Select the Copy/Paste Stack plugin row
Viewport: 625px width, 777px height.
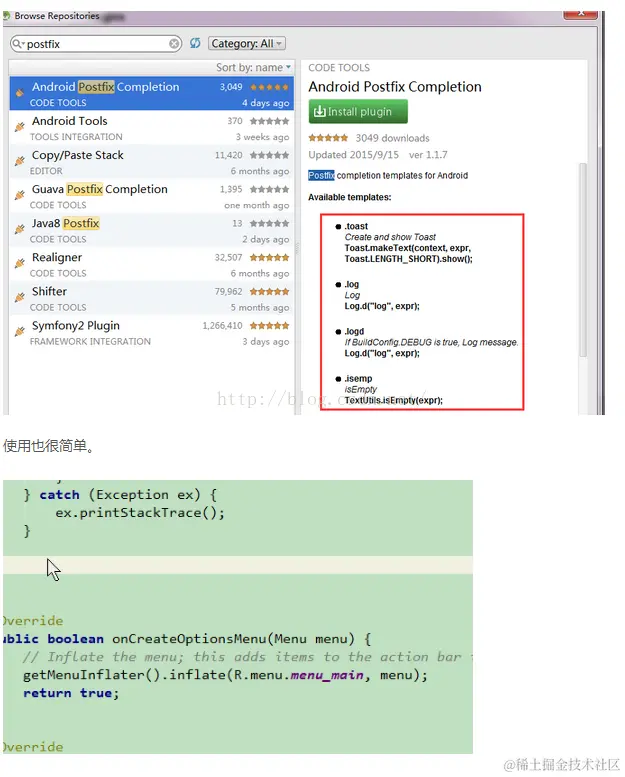coord(152,162)
